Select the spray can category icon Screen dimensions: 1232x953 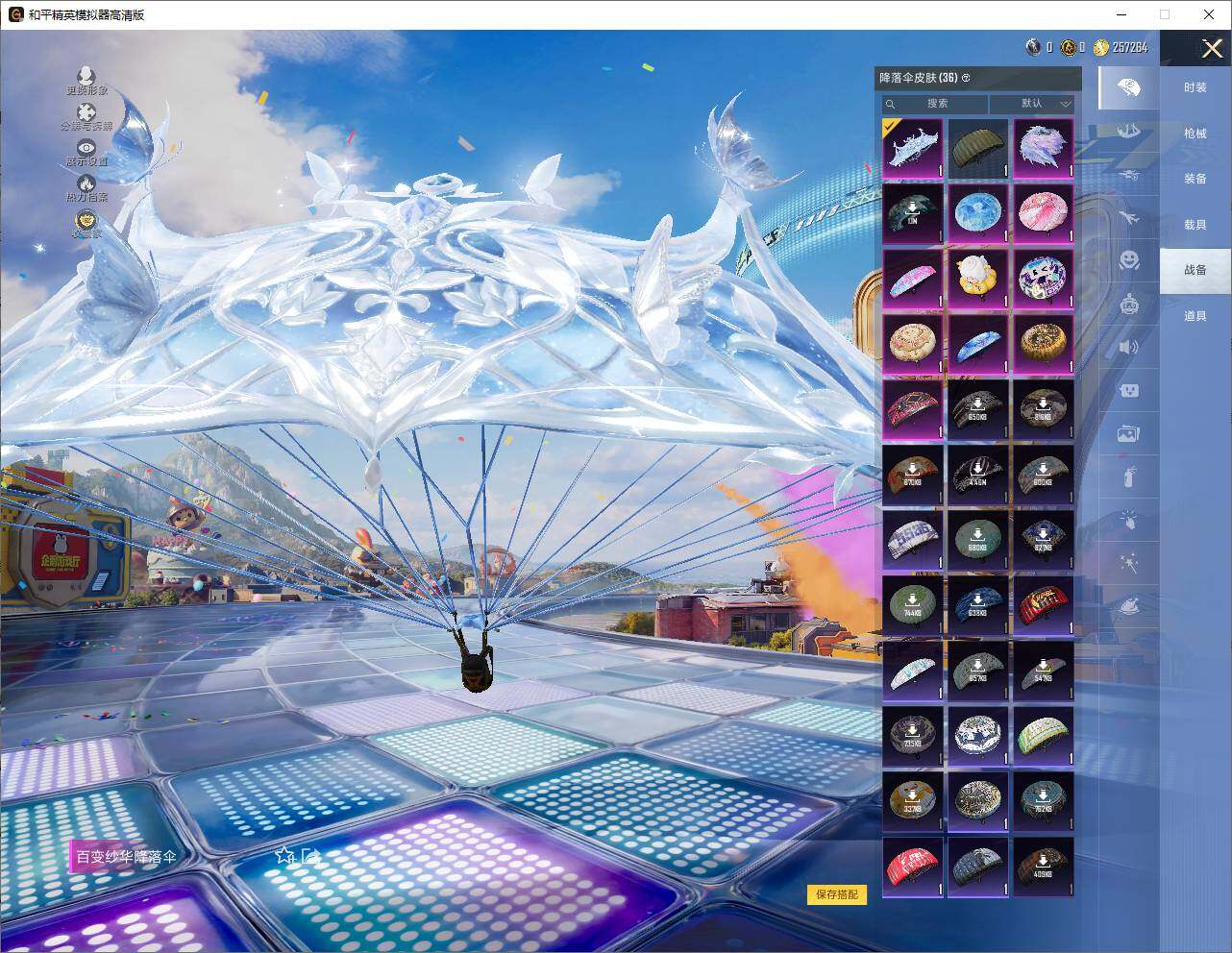[1129, 476]
